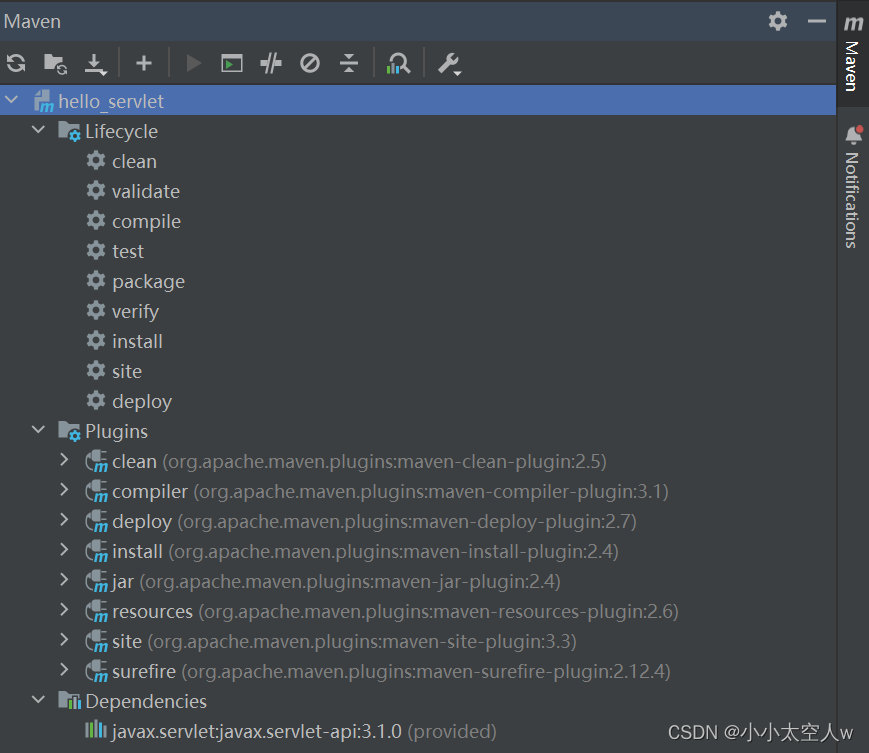Open Maven settings with the wrench icon
The image size is (869, 753).
(449, 63)
